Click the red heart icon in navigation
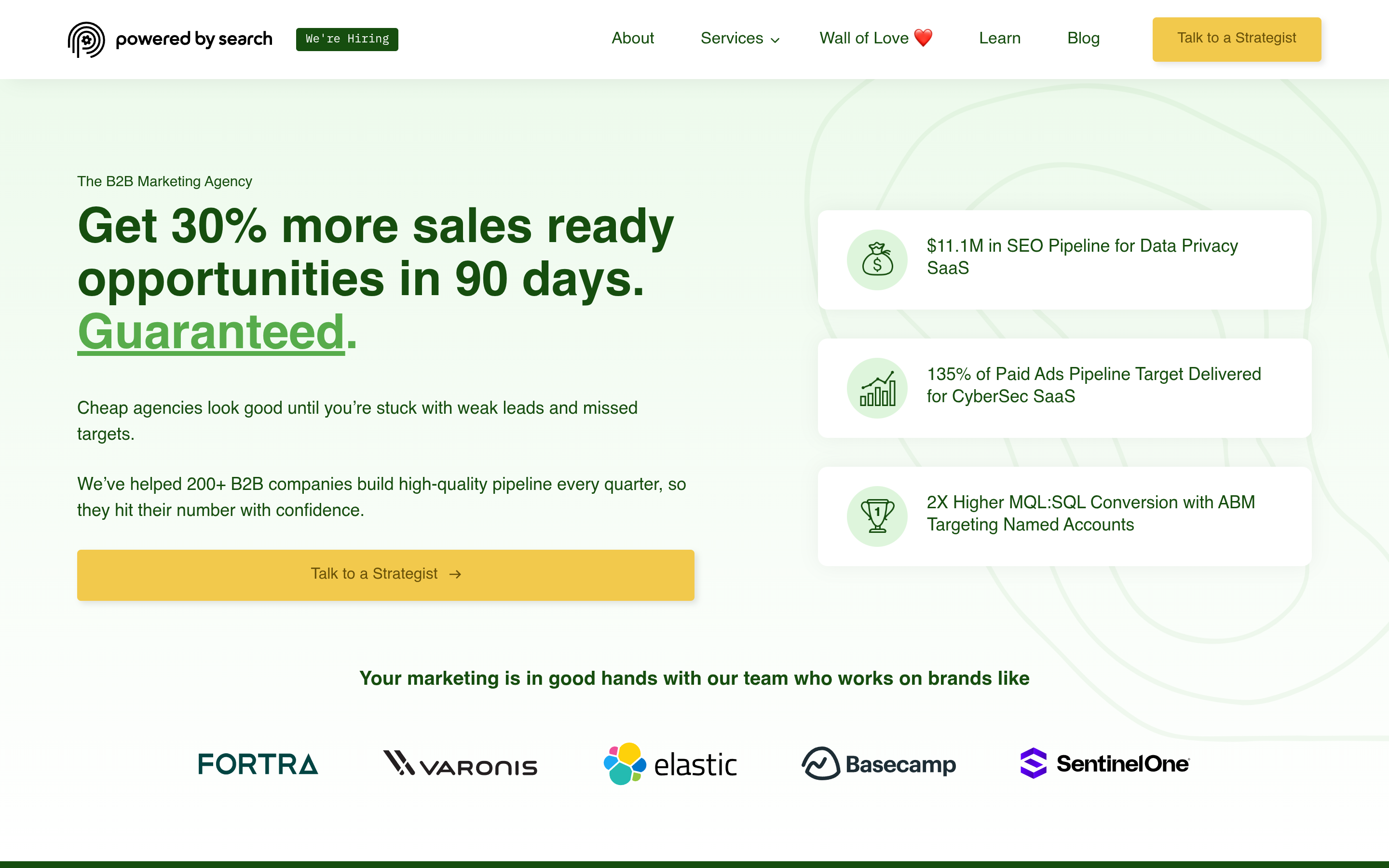1389x868 pixels. (923, 38)
